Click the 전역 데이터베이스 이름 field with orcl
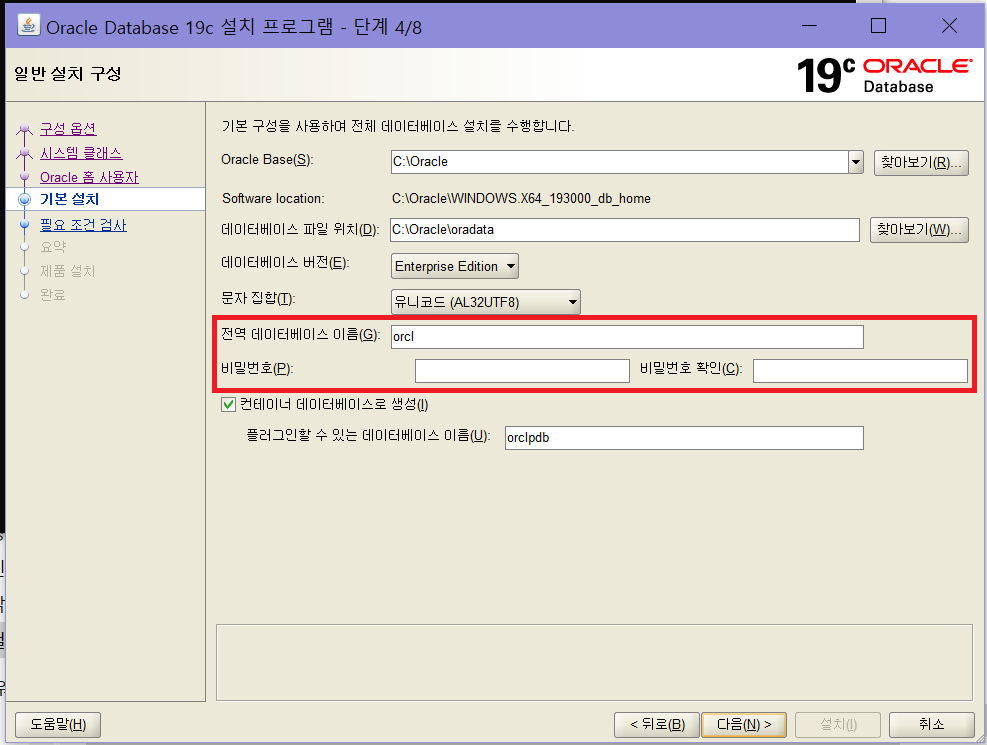This screenshot has width=987, height=745. pos(627,337)
